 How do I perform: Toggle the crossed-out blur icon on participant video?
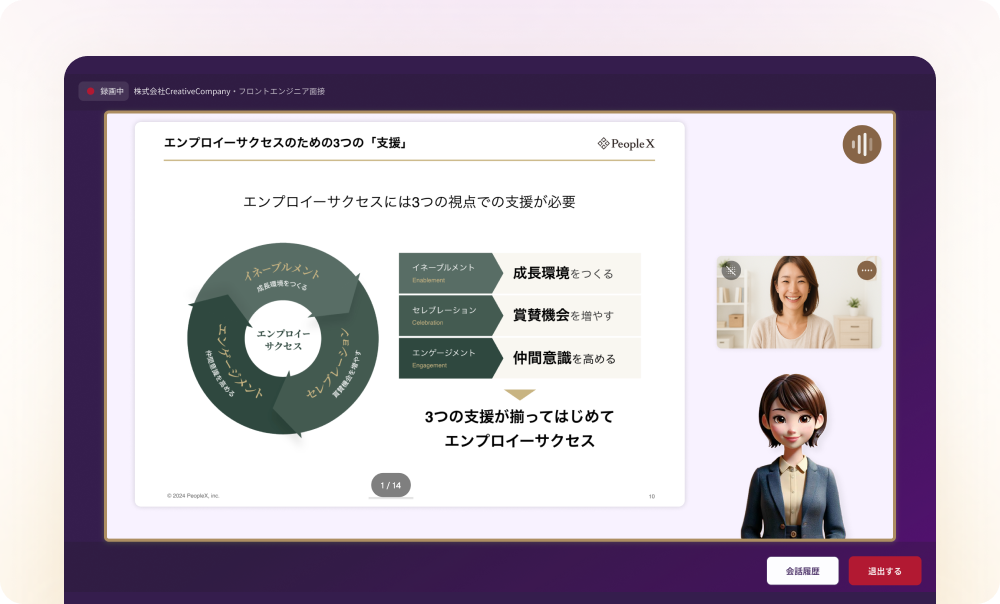pyautogui.click(x=731, y=270)
